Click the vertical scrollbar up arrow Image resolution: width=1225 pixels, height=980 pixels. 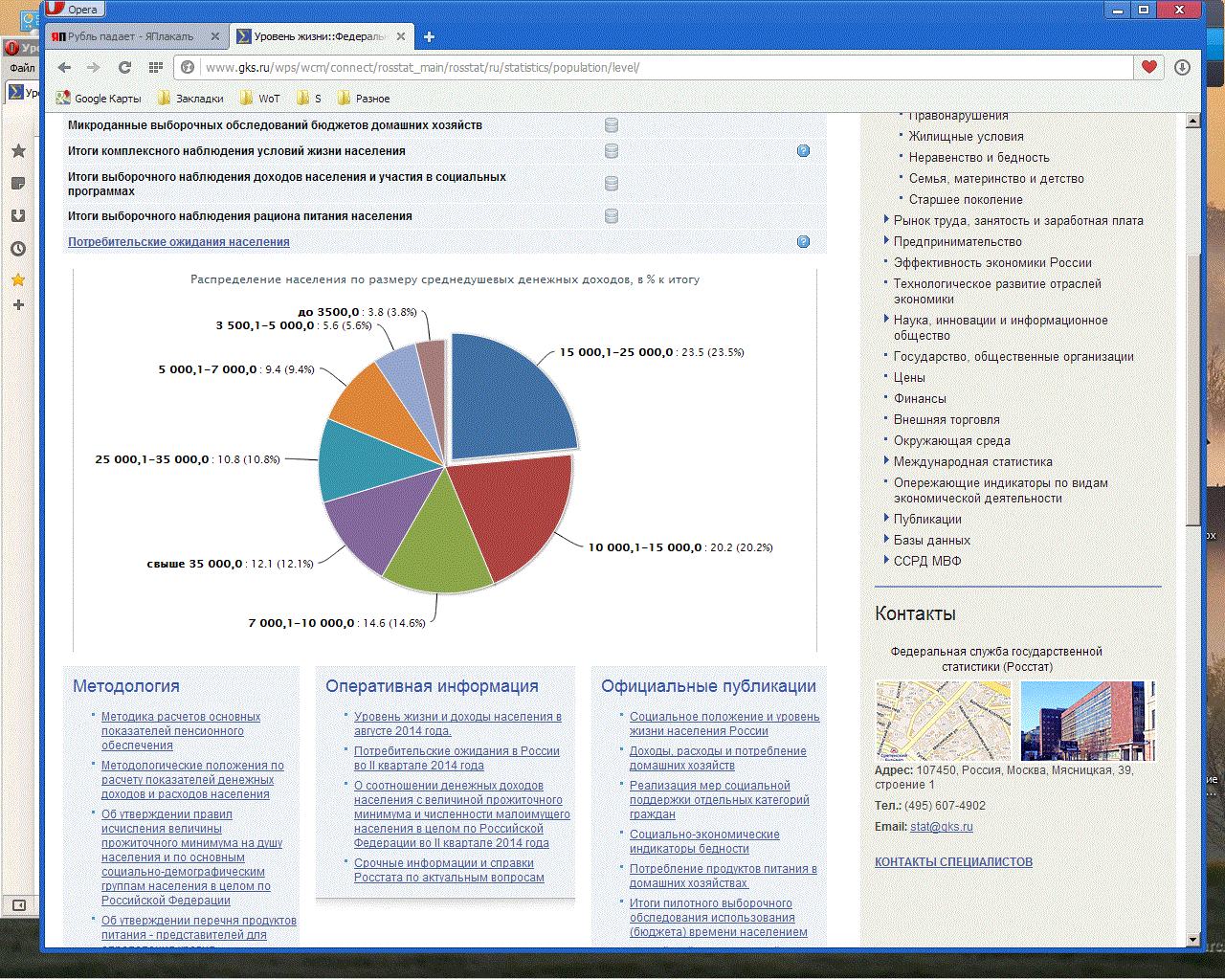coord(1192,121)
